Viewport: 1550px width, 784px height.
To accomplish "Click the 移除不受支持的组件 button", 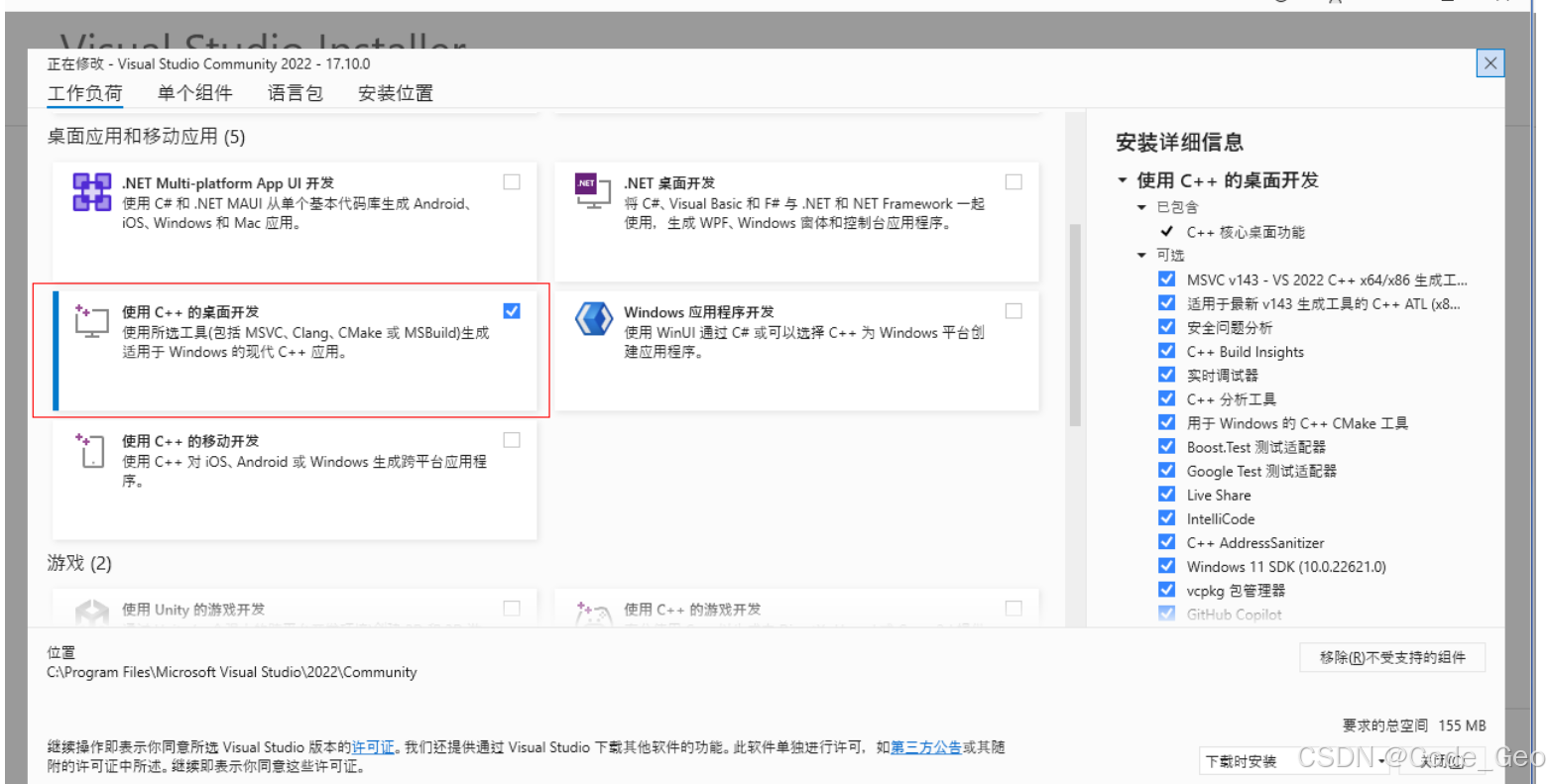I will (x=1391, y=657).
